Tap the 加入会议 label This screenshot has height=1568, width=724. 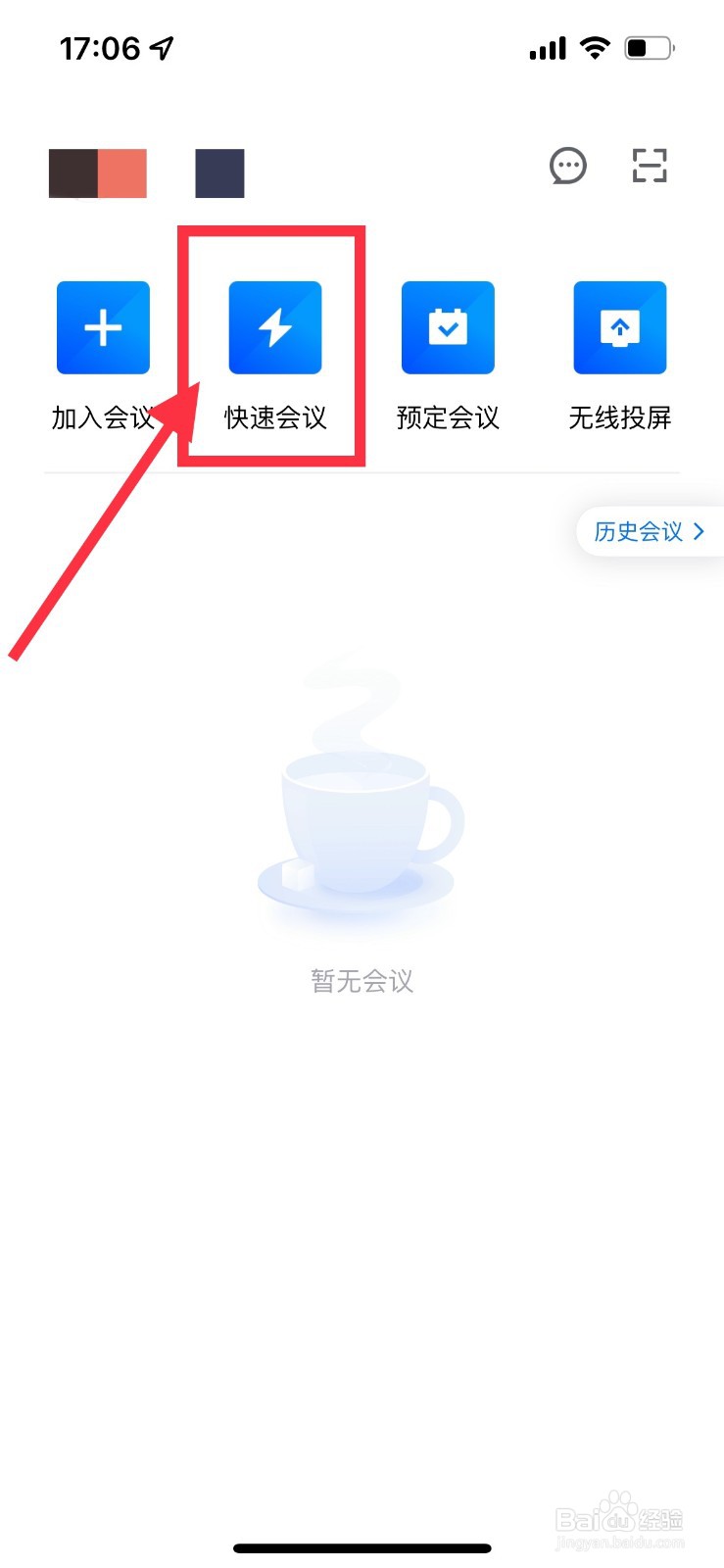pyautogui.click(x=103, y=418)
